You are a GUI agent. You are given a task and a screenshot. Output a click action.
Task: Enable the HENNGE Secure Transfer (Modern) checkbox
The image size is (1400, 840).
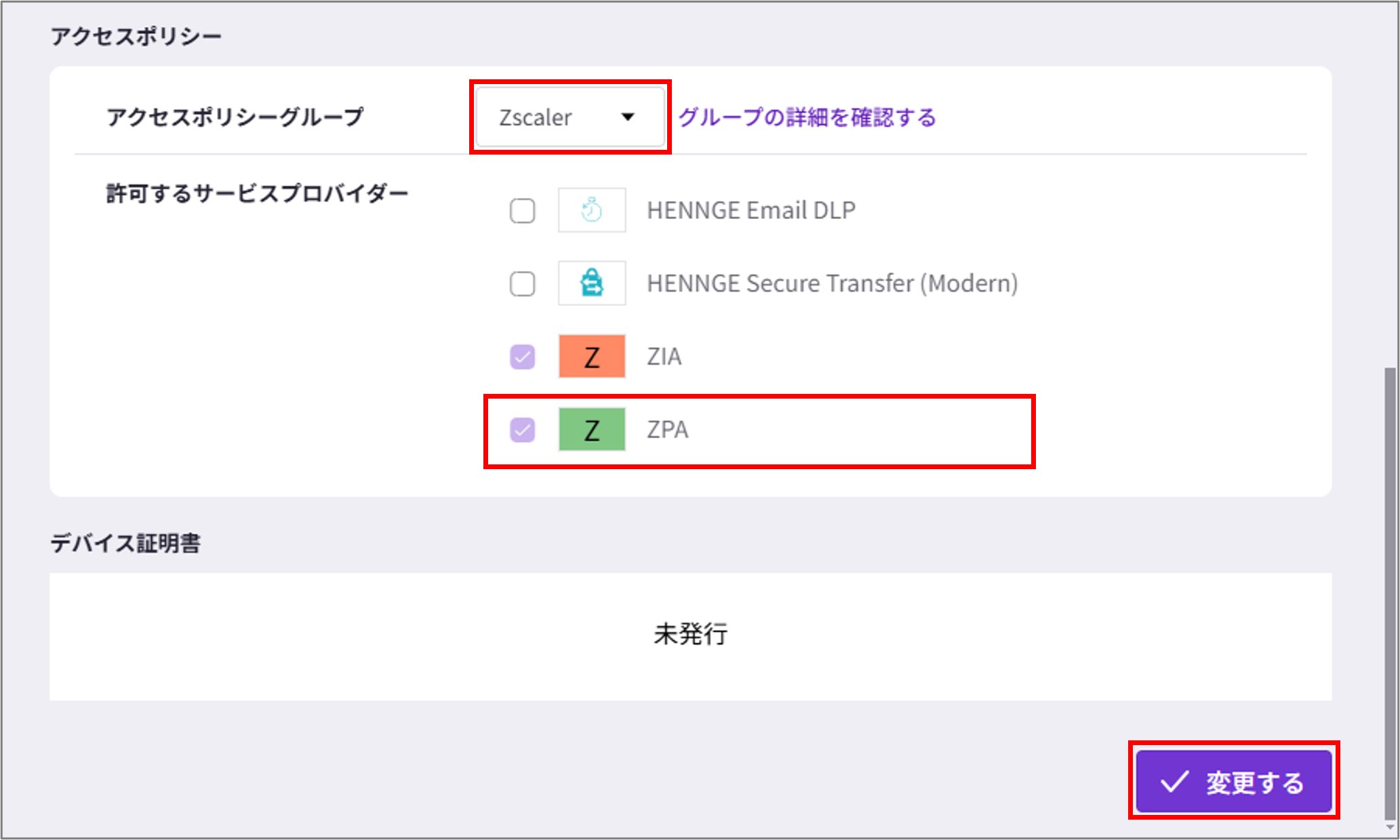pyautogui.click(x=522, y=283)
